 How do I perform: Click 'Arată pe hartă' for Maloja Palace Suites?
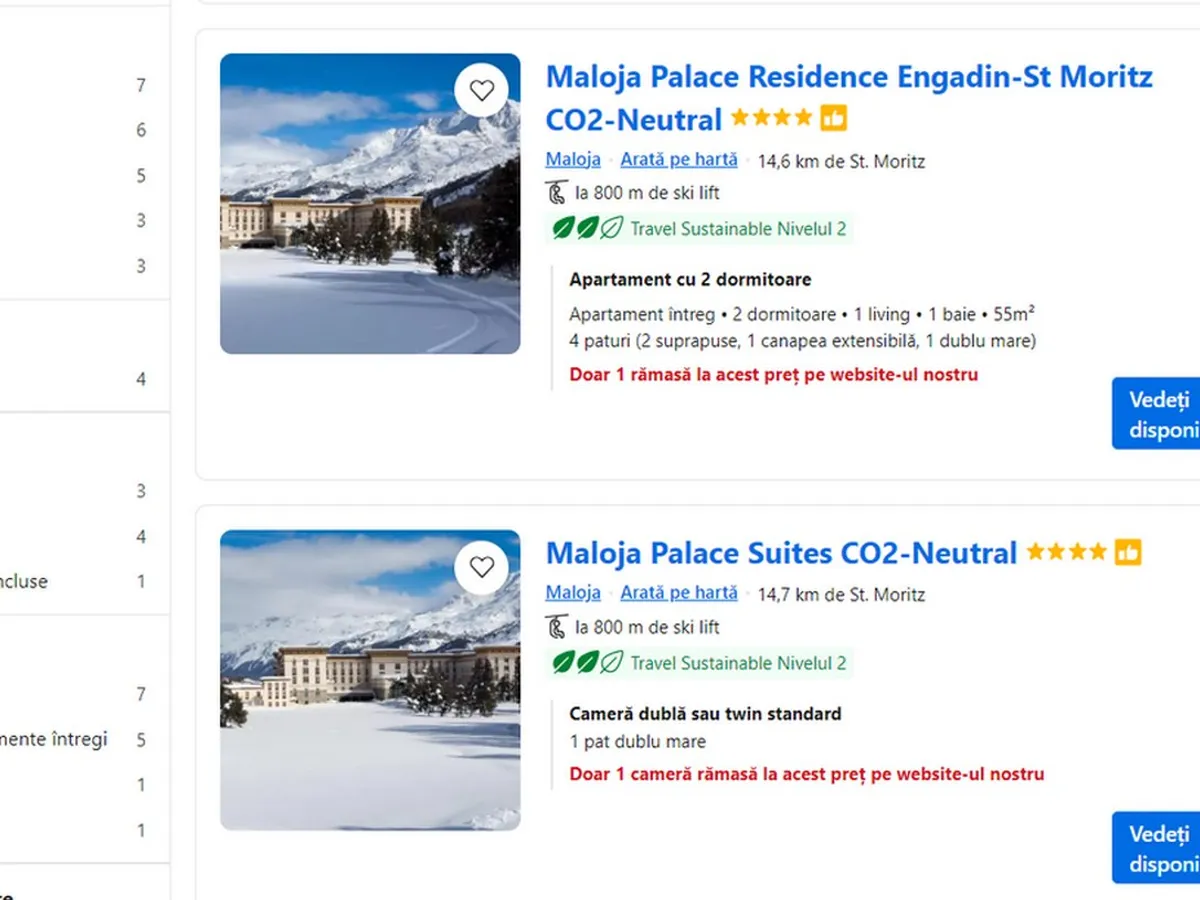679,593
